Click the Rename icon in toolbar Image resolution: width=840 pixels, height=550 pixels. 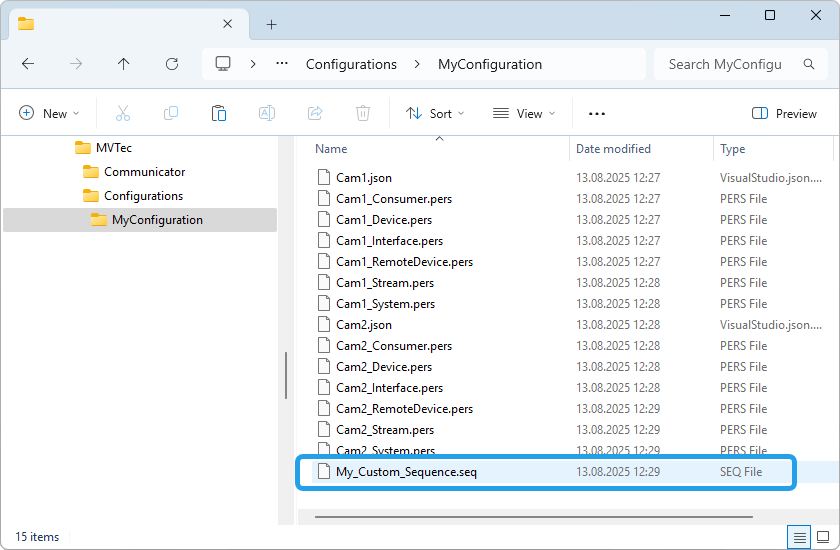[267, 114]
